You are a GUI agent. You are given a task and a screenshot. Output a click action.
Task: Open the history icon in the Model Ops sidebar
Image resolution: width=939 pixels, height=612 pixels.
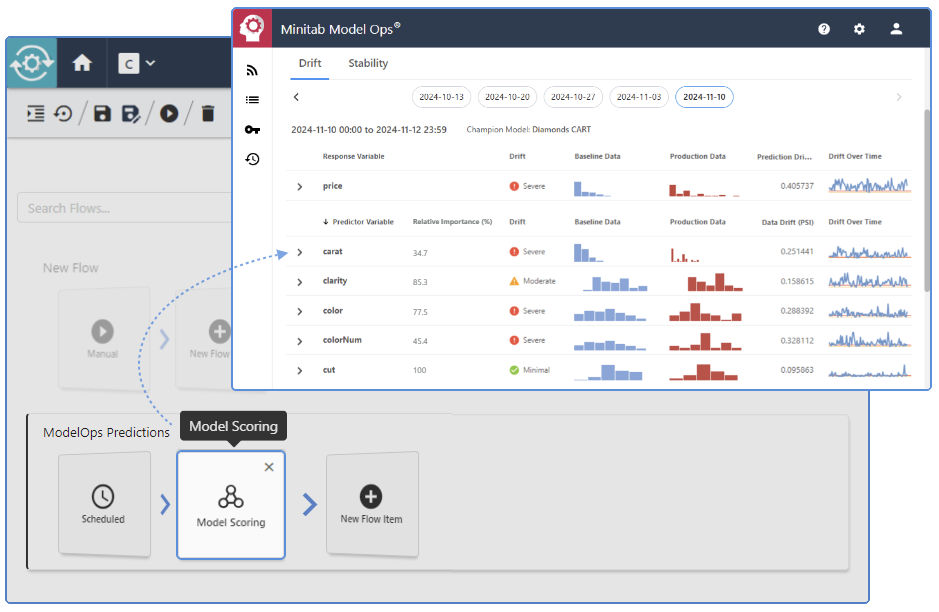coord(252,158)
